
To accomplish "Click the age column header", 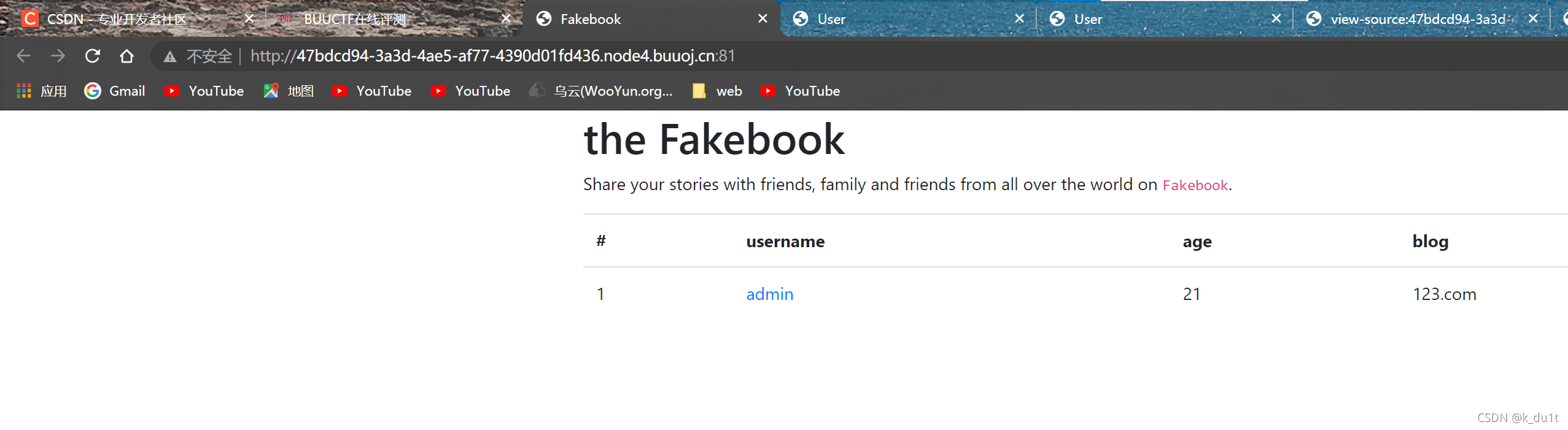I will (1197, 242).
